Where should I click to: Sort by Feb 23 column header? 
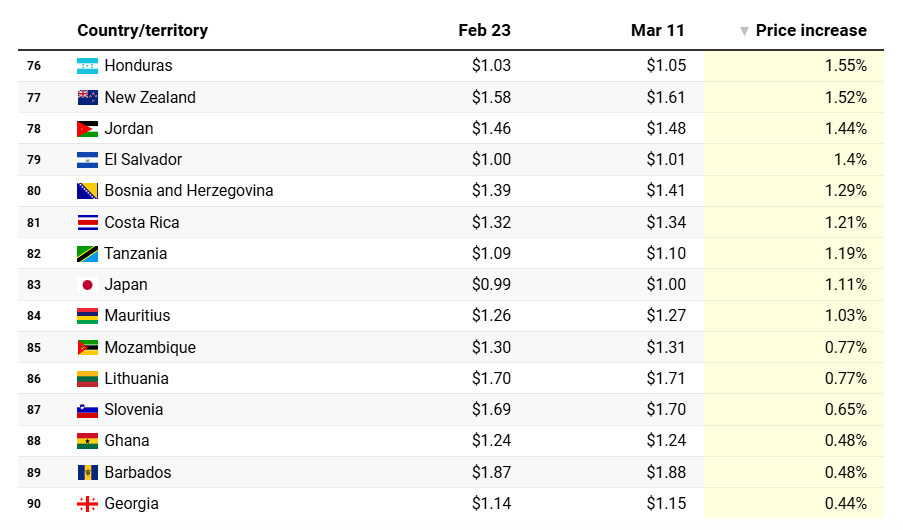pos(484,30)
